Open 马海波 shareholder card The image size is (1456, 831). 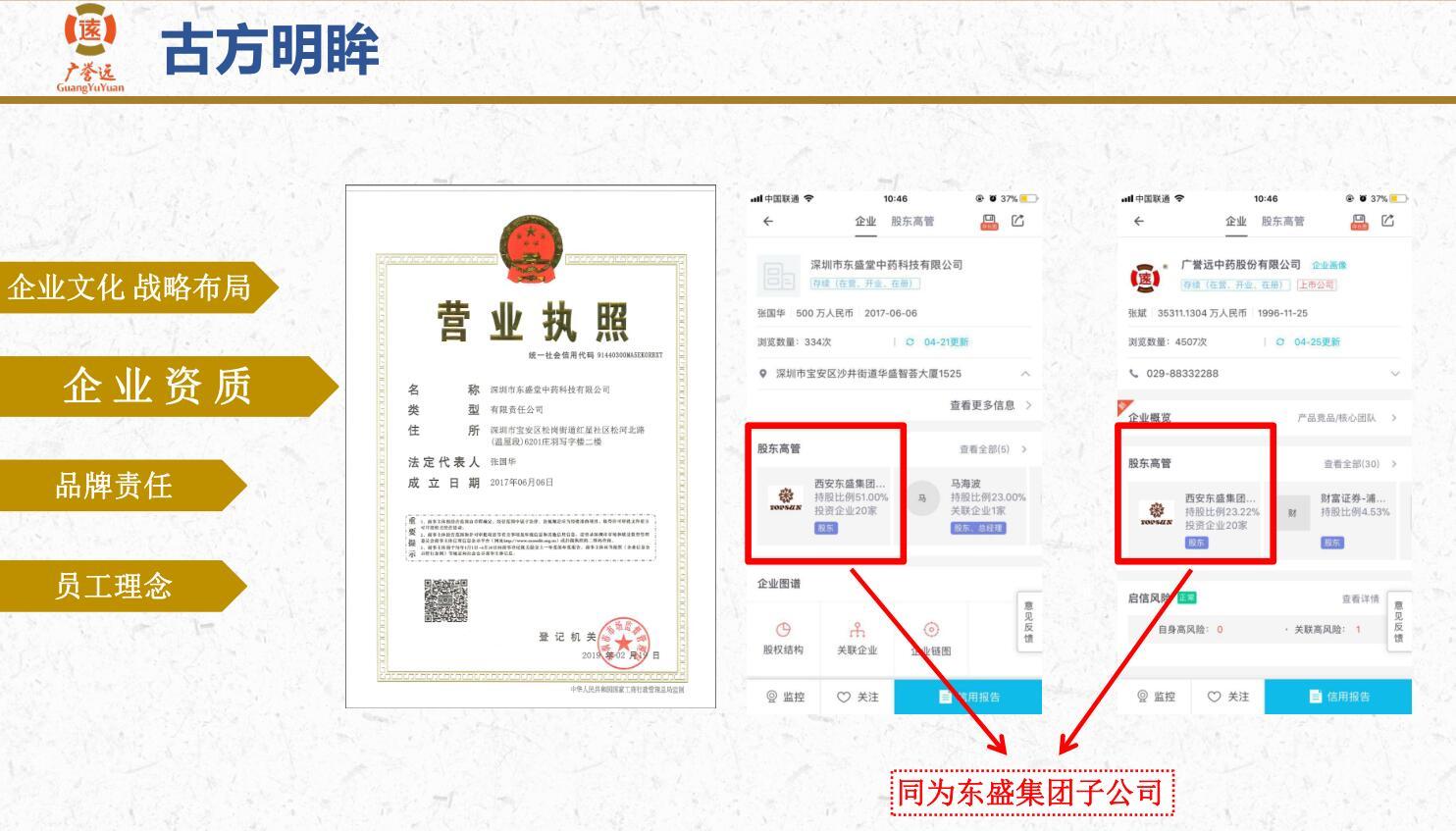[968, 505]
